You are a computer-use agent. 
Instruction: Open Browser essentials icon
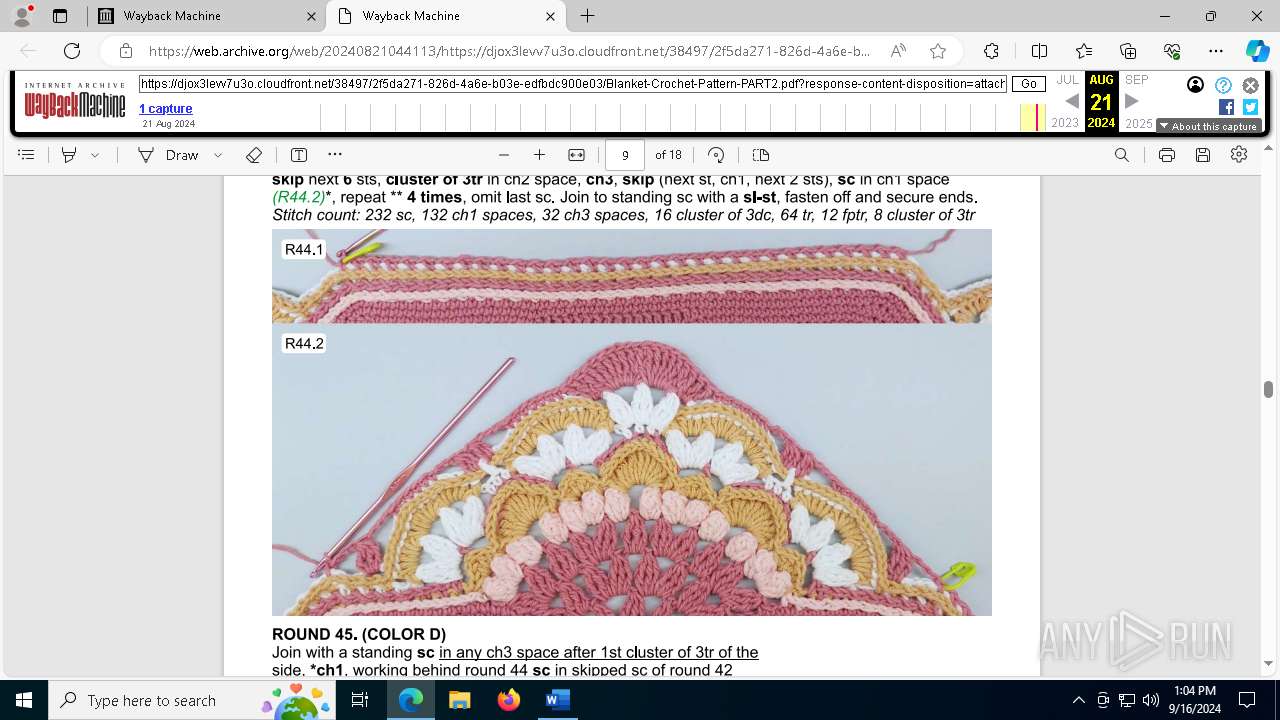[x=1172, y=51]
